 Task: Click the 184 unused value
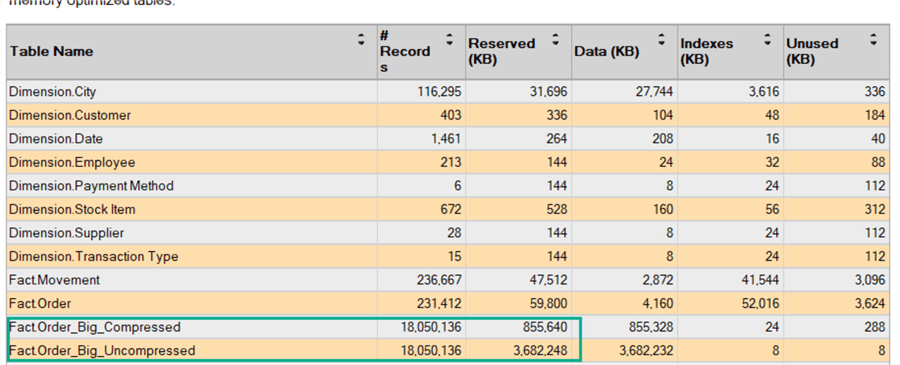875,115
